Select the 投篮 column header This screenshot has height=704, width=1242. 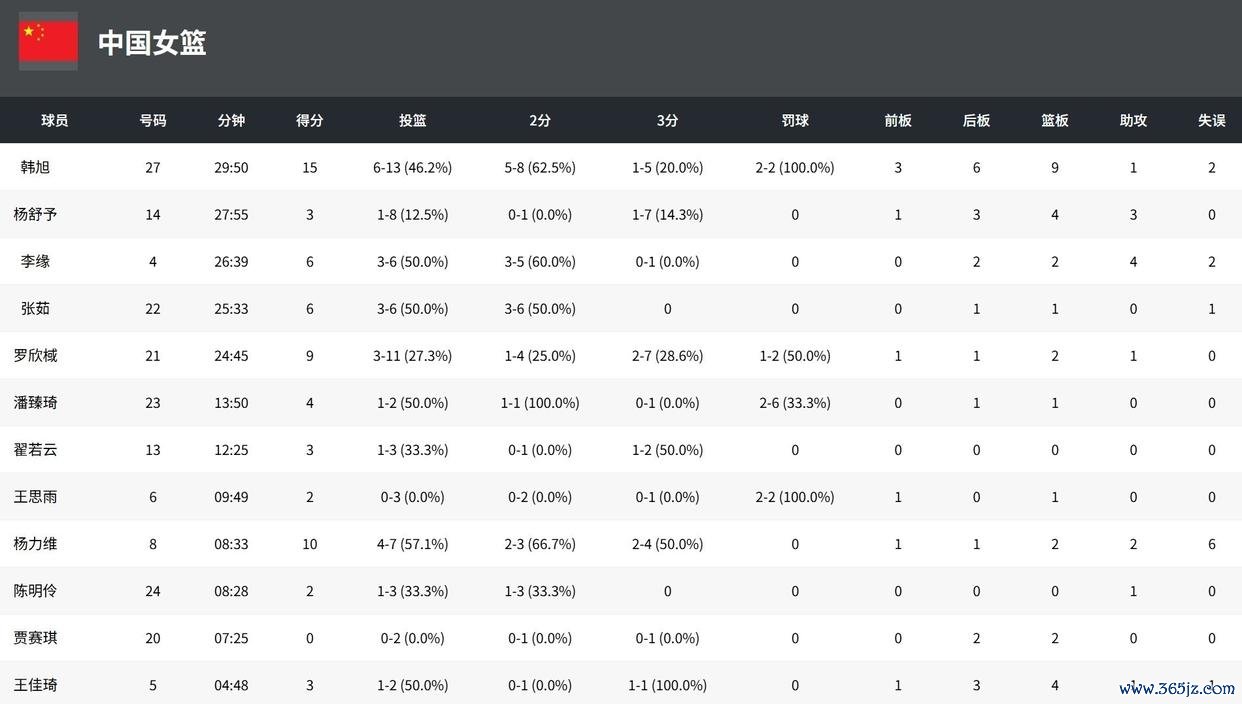tap(413, 120)
